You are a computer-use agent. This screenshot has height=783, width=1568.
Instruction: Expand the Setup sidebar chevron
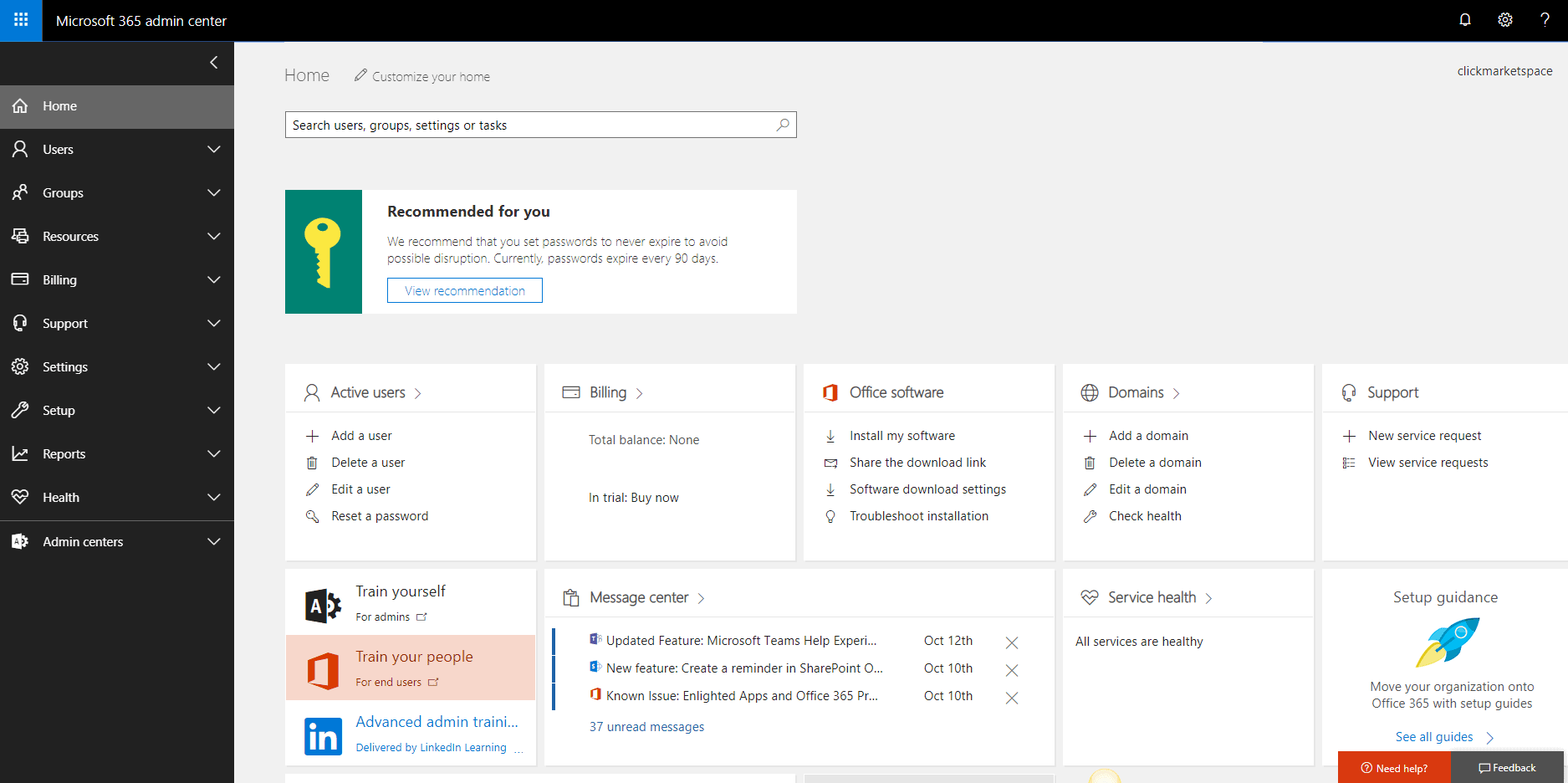[x=214, y=410]
